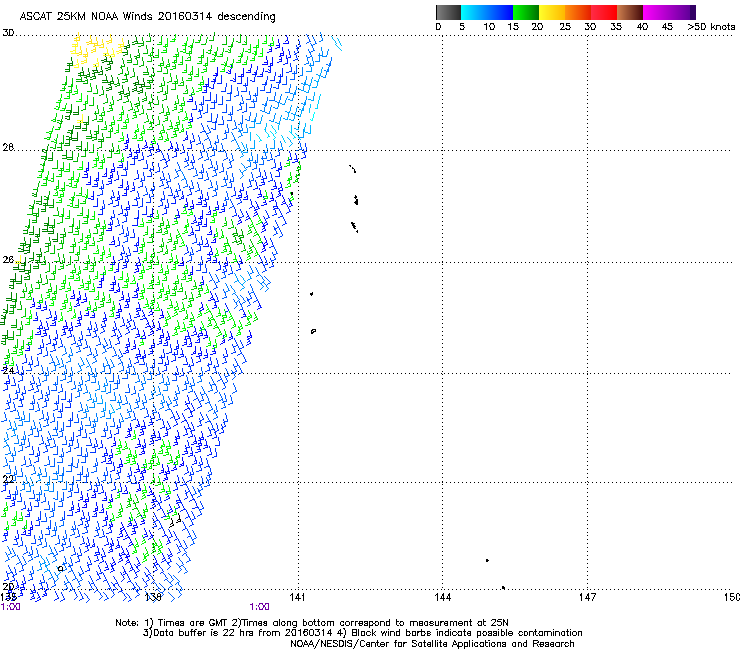Pick the brown segment of the wind speed color bar

[x=630, y=12]
